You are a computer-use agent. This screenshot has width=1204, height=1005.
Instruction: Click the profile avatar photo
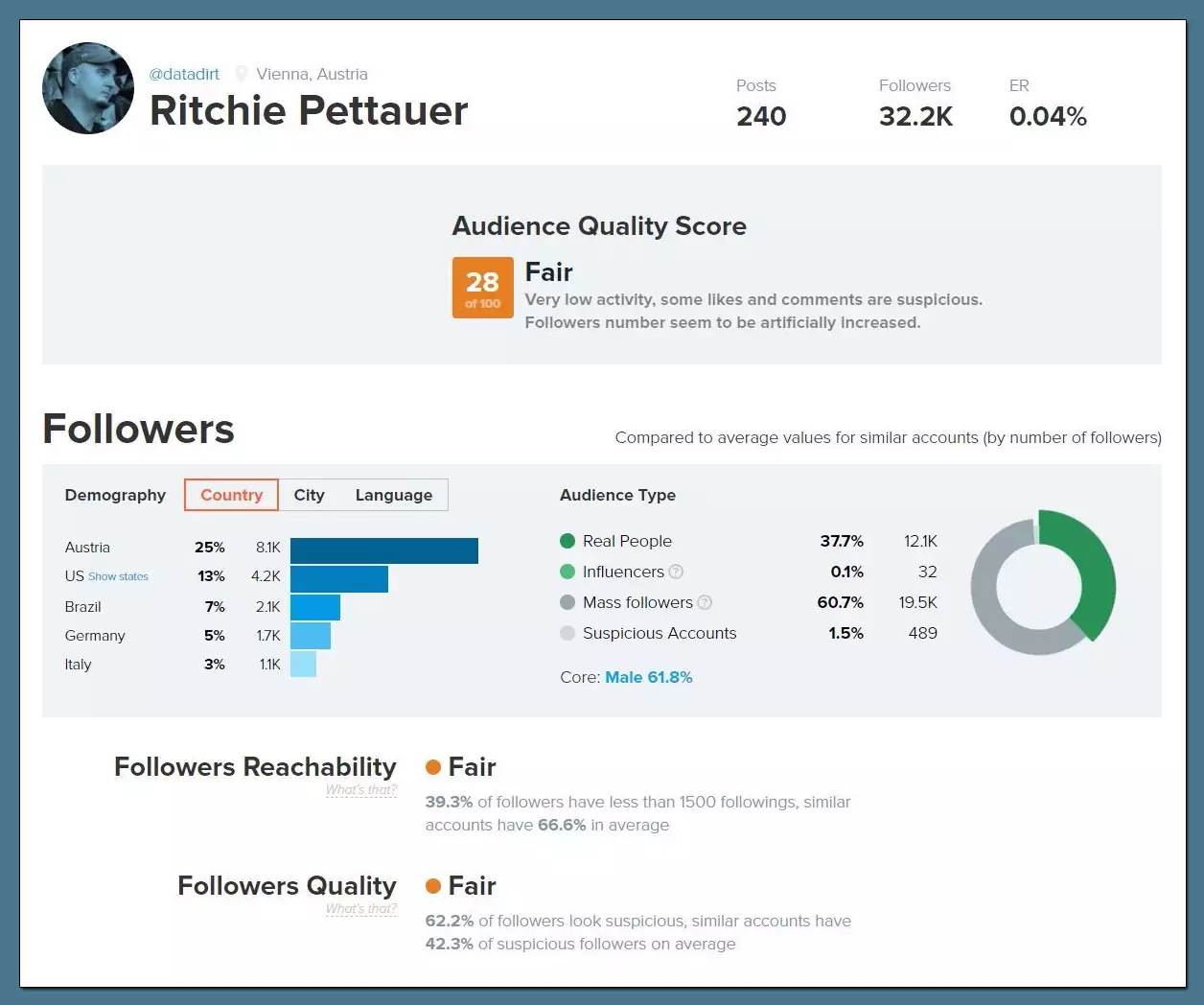(88, 88)
